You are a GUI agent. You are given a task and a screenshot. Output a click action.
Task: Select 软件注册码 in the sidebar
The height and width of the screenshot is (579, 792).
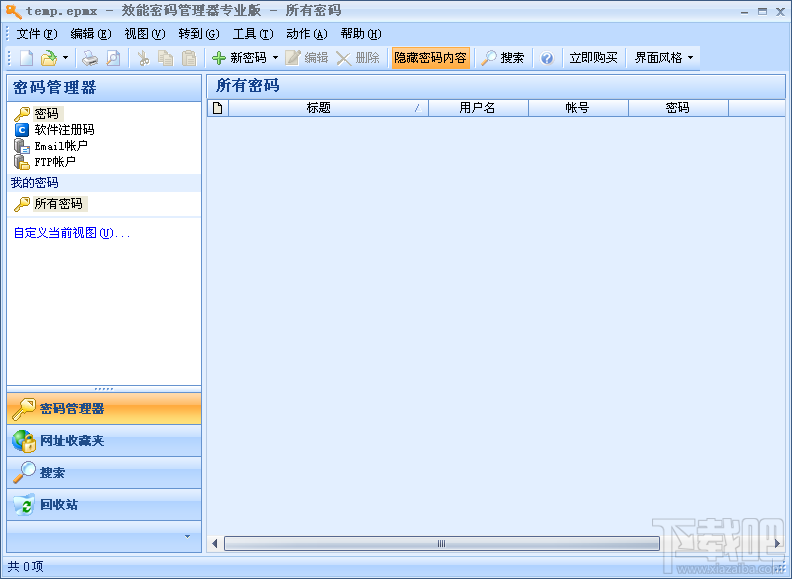(64, 130)
